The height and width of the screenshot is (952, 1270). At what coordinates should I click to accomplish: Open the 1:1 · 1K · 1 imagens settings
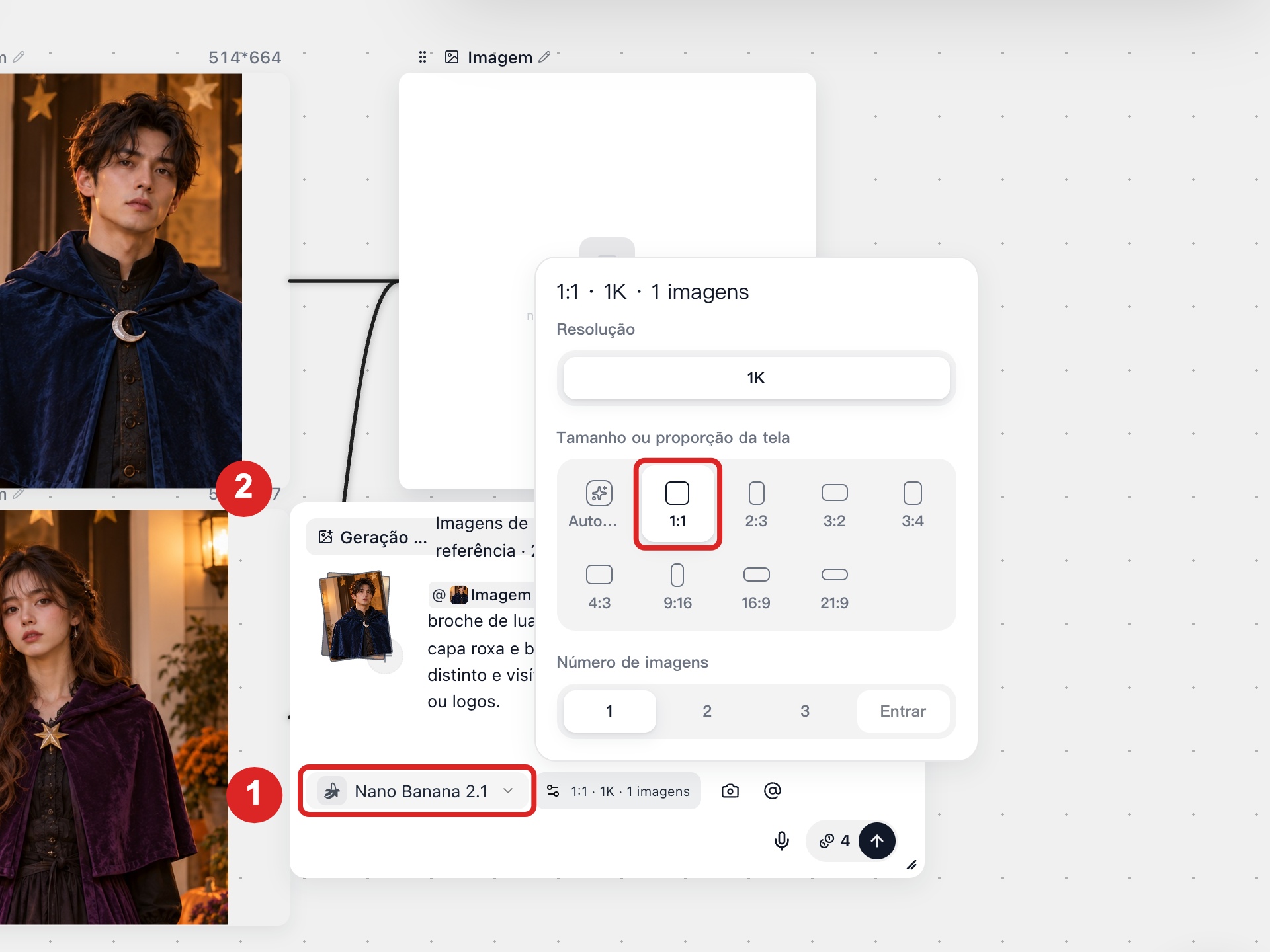pyautogui.click(x=618, y=791)
